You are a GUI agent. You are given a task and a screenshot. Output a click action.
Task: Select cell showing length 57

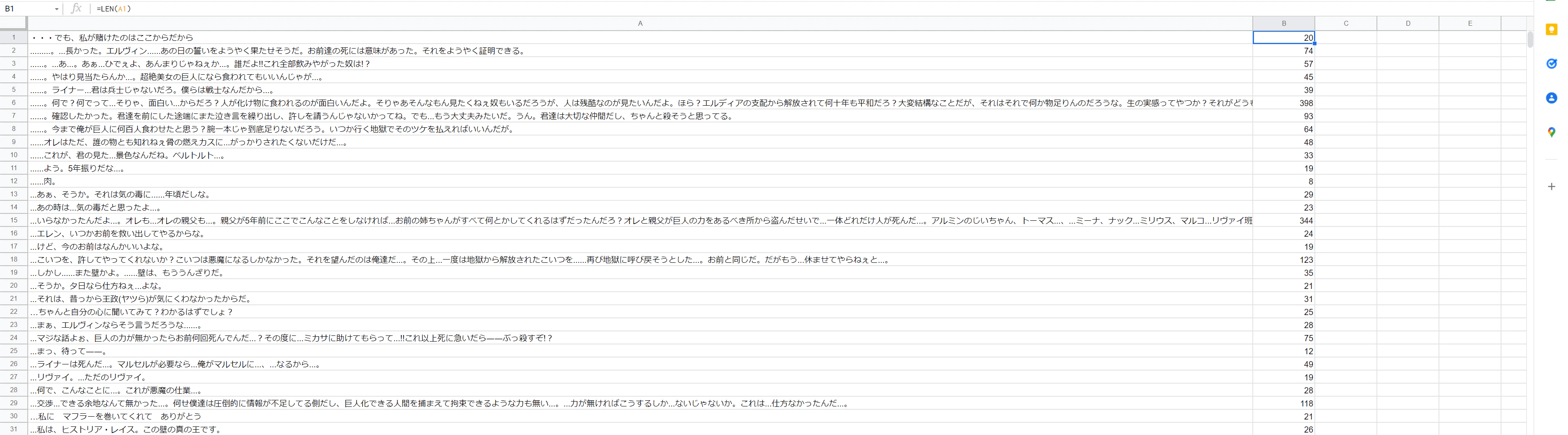point(1284,63)
